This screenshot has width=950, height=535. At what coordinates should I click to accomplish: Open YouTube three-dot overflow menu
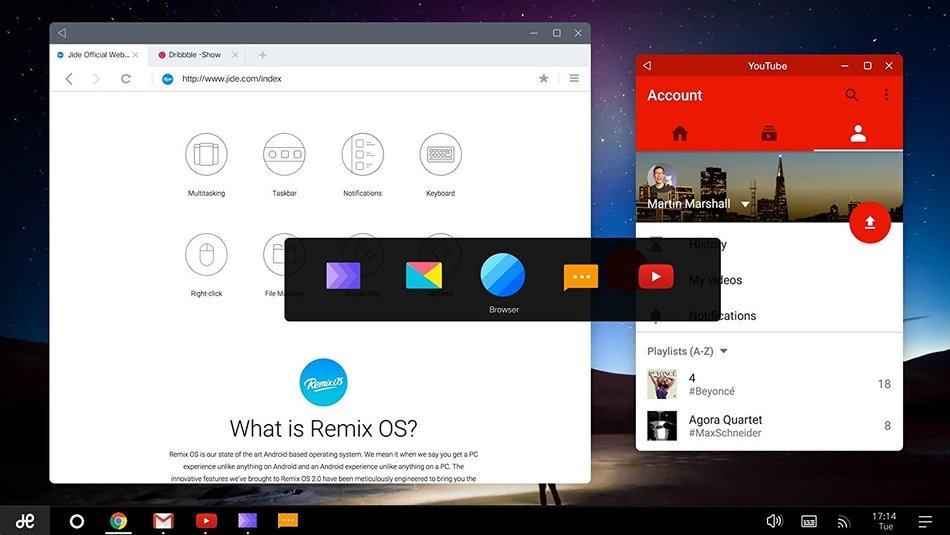click(886, 95)
